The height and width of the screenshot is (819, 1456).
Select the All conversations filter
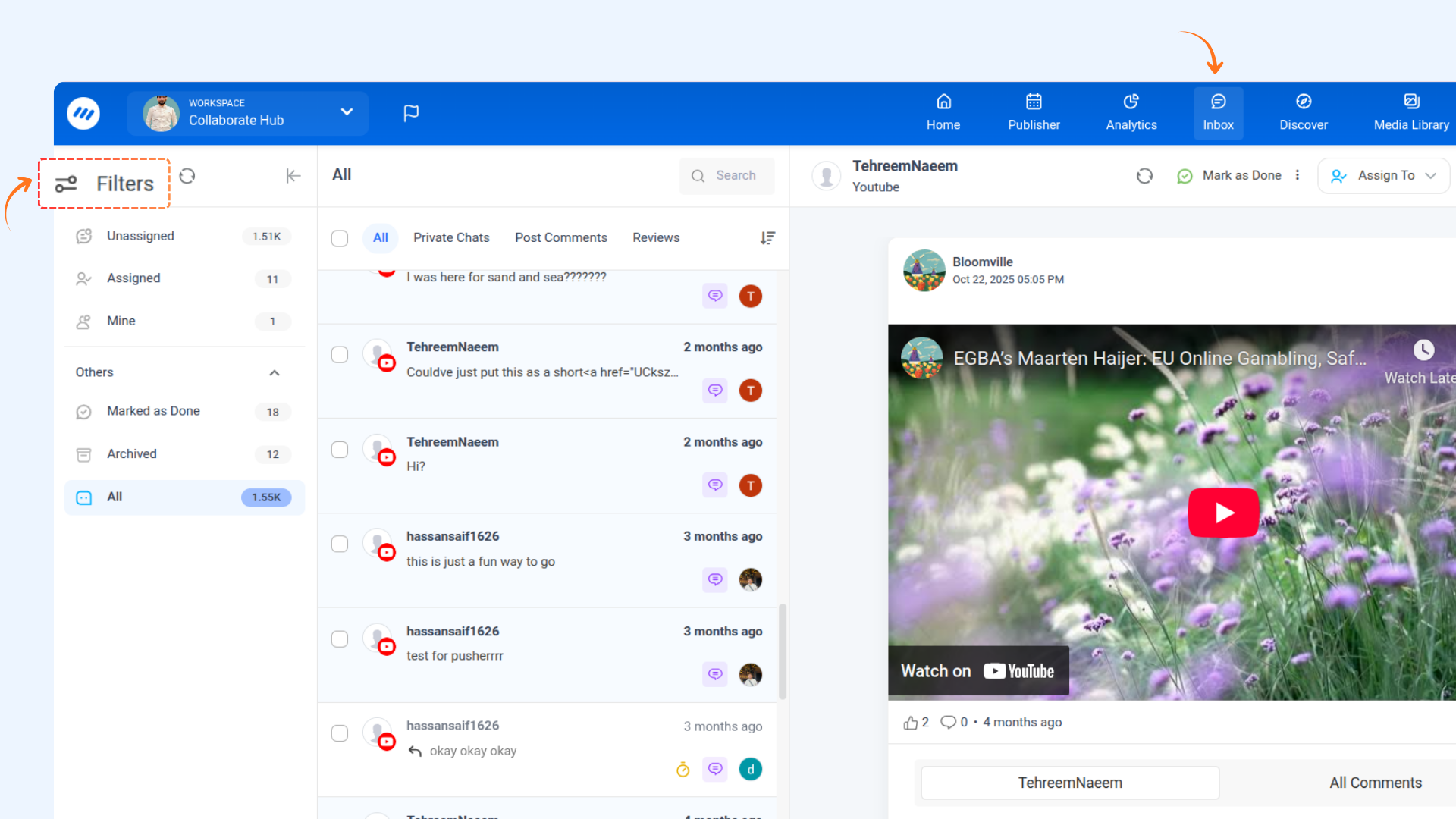click(184, 497)
